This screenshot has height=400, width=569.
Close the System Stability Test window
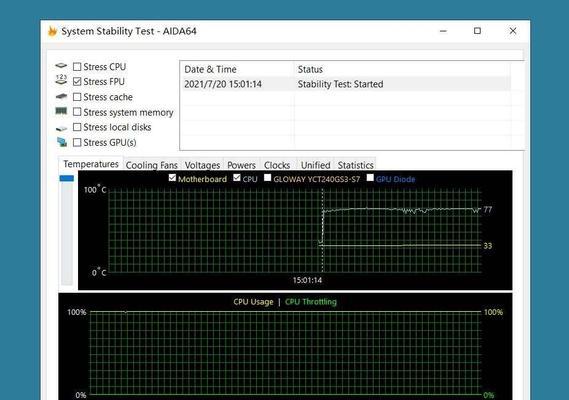click(513, 31)
